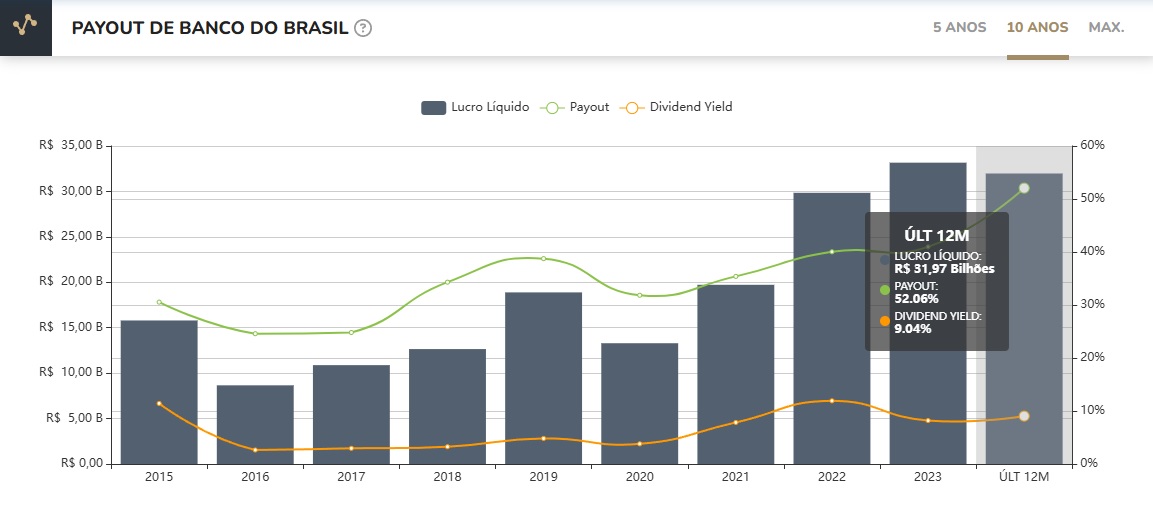Click the Payout point for ÚLT 12M
1153x524 pixels.
[1024, 188]
